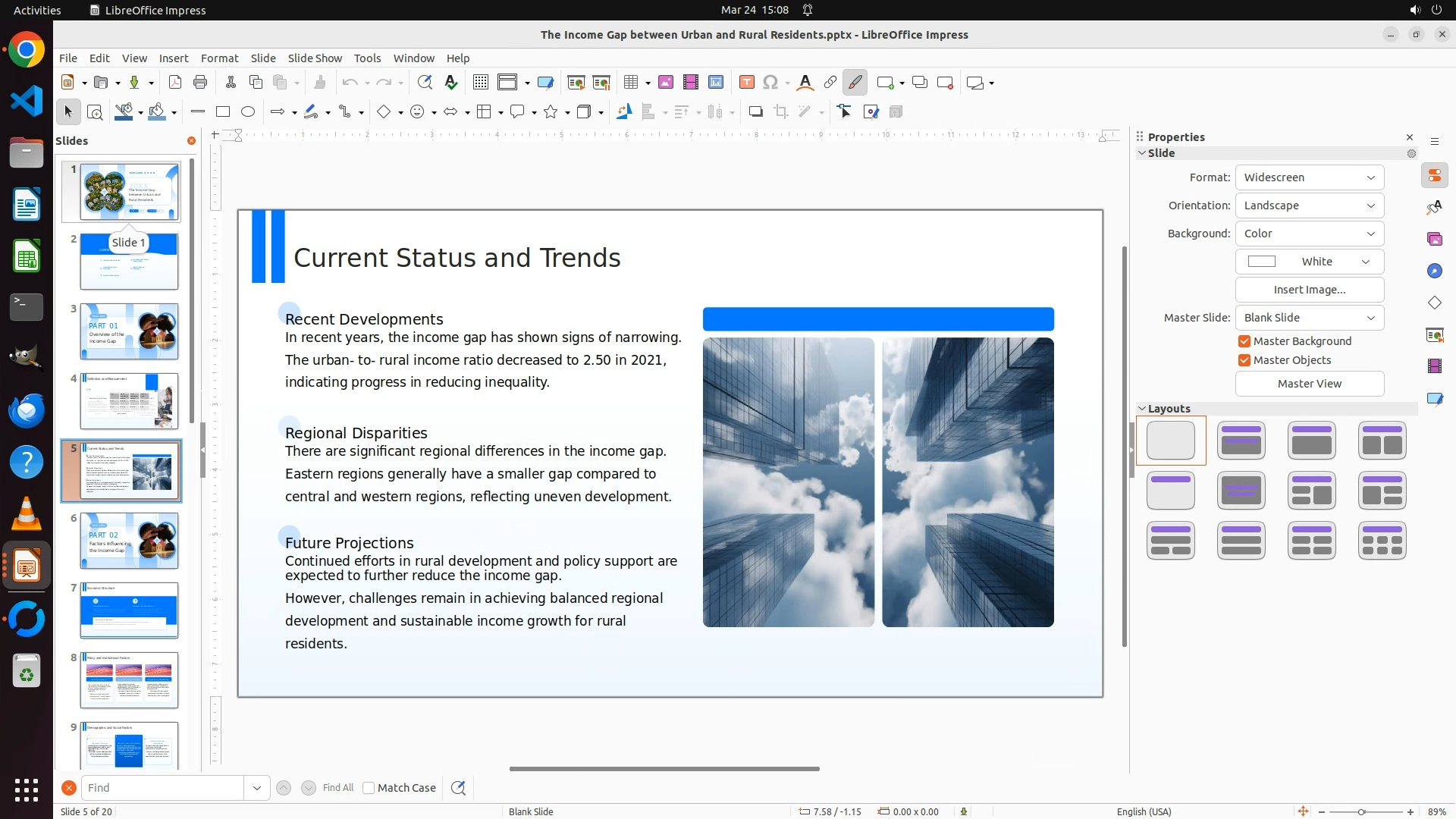The width and height of the screenshot is (1456, 819).
Task: Open the Format dropdown showing Widescreen
Action: (x=1309, y=177)
